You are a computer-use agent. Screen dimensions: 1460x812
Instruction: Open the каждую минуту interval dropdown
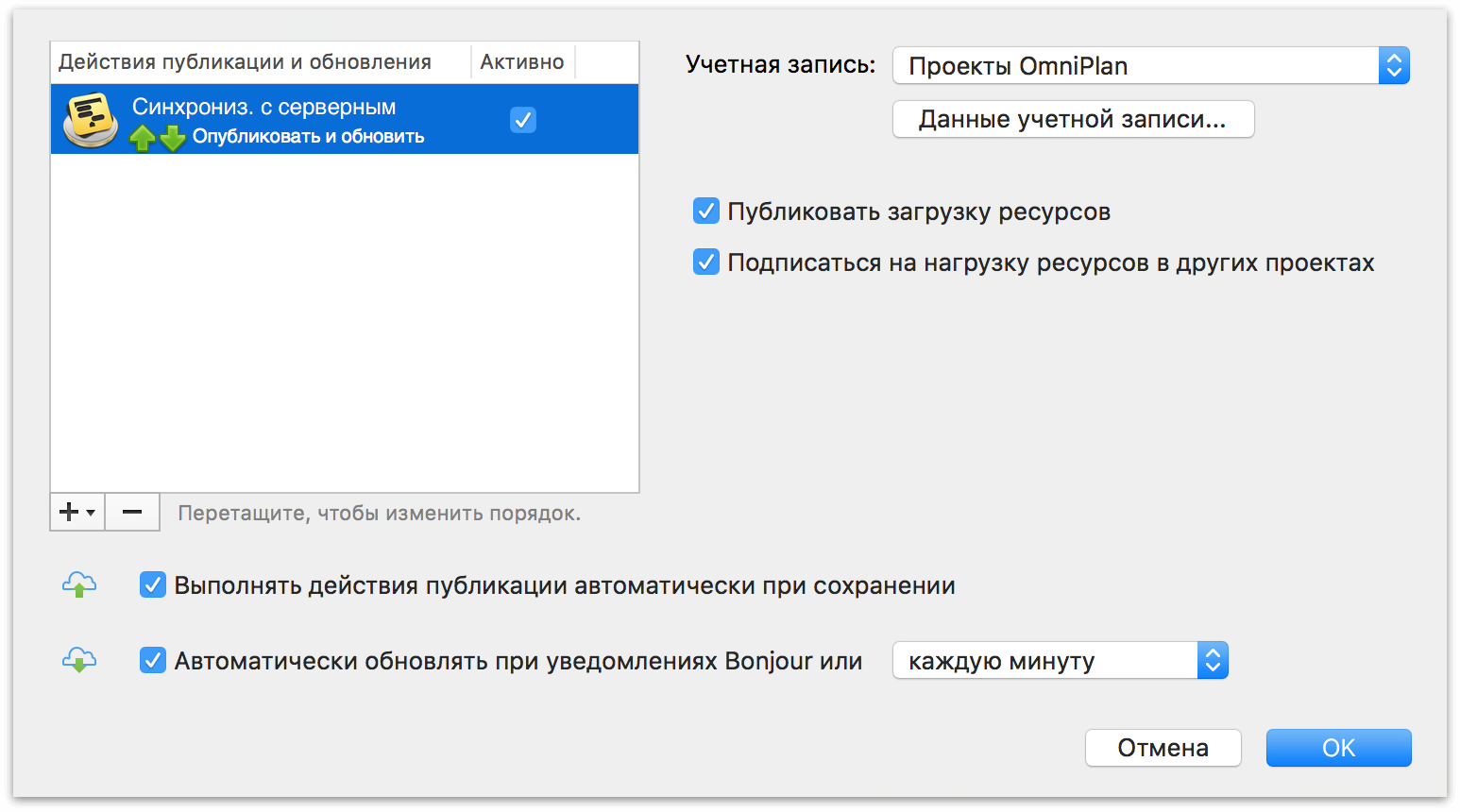[1061, 660]
